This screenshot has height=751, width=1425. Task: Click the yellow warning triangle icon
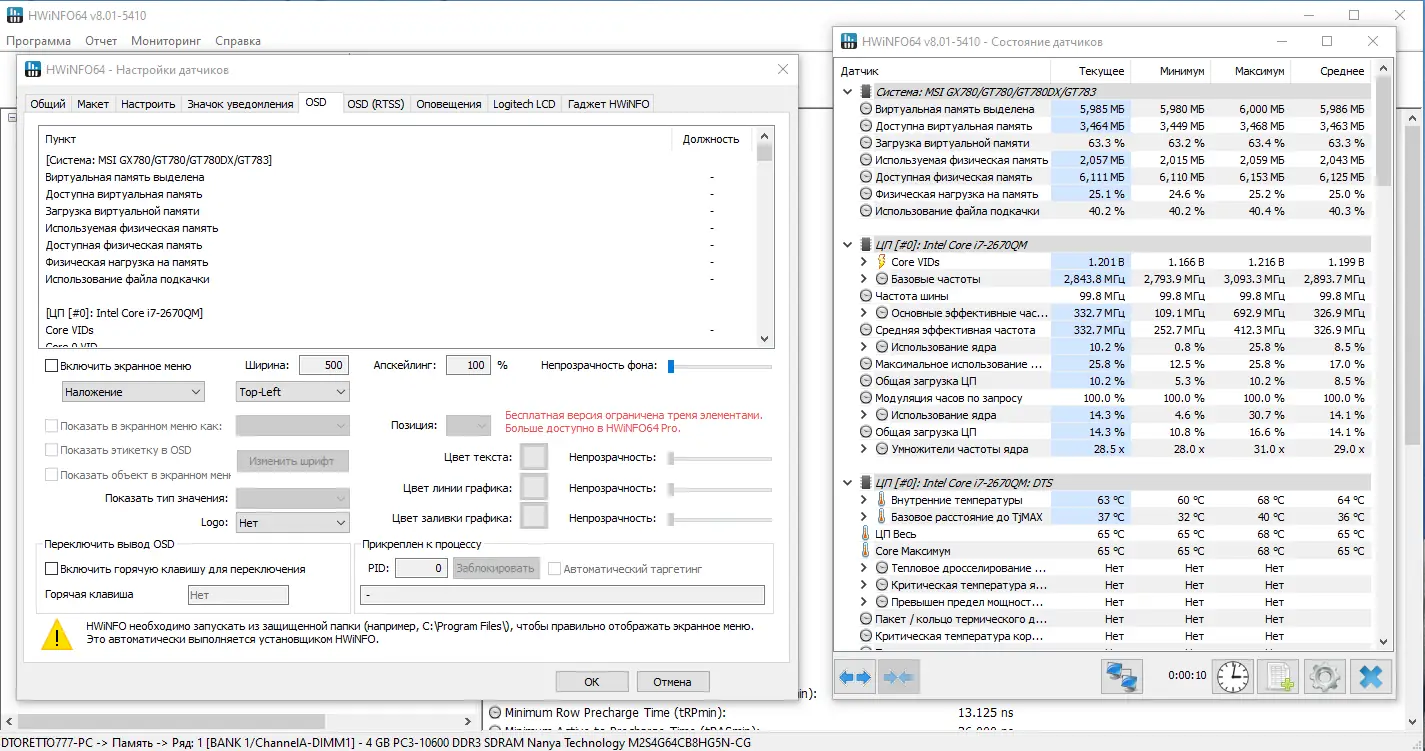tap(58, 634)
